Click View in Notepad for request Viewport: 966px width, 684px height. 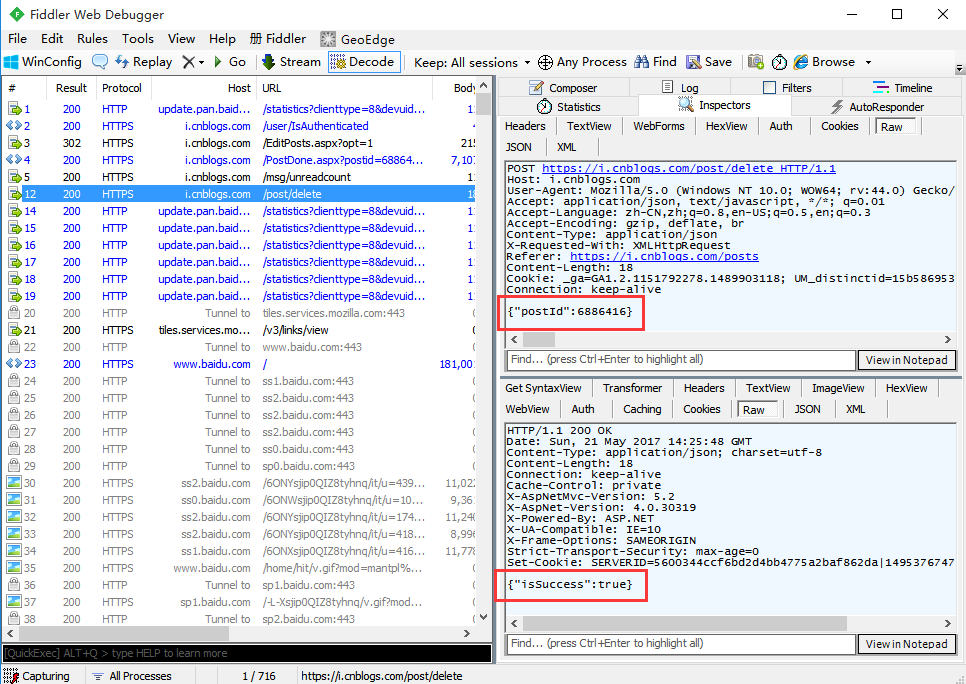pyautogui.click(x=906, y=360)
